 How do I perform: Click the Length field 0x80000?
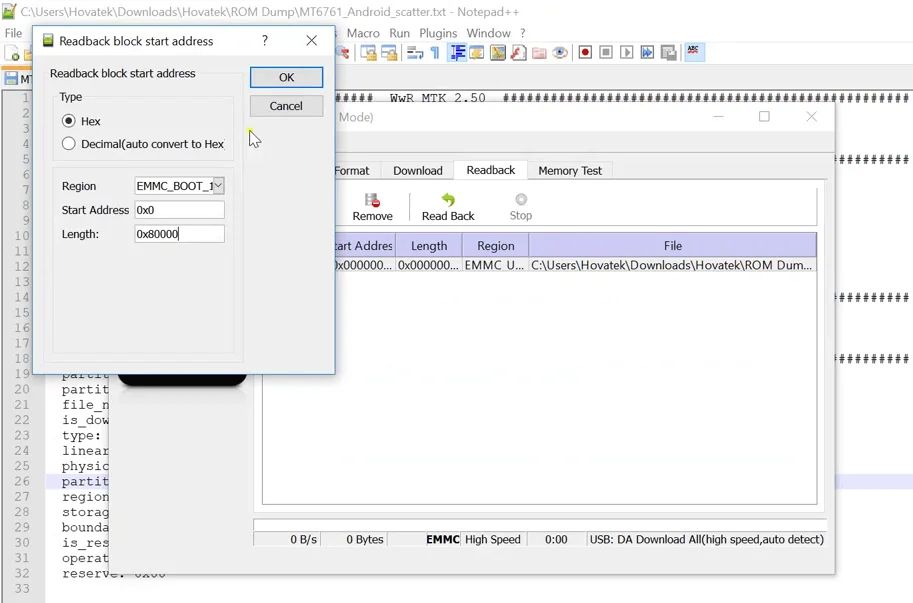pos(179,233)
